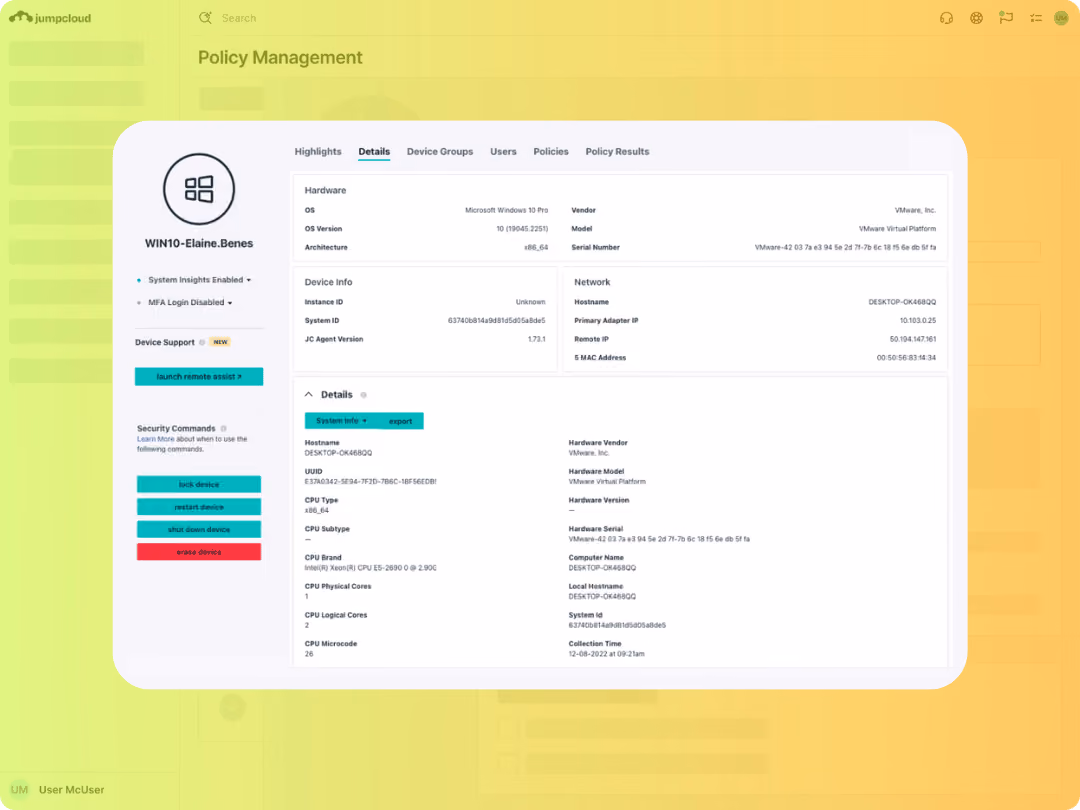Screen dimensions: 1080x810
Task: Focus the top Search field
Action: coord(238,18)
